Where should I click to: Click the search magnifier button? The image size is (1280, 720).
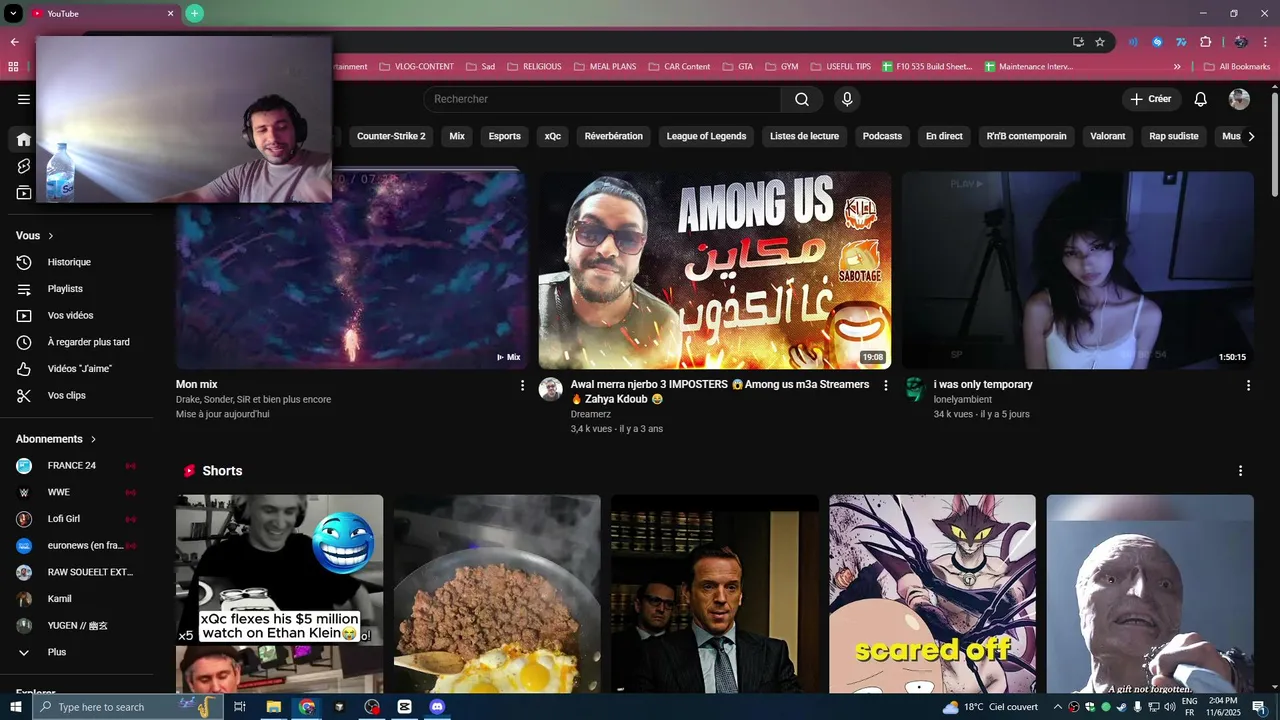tap(802, 99)
